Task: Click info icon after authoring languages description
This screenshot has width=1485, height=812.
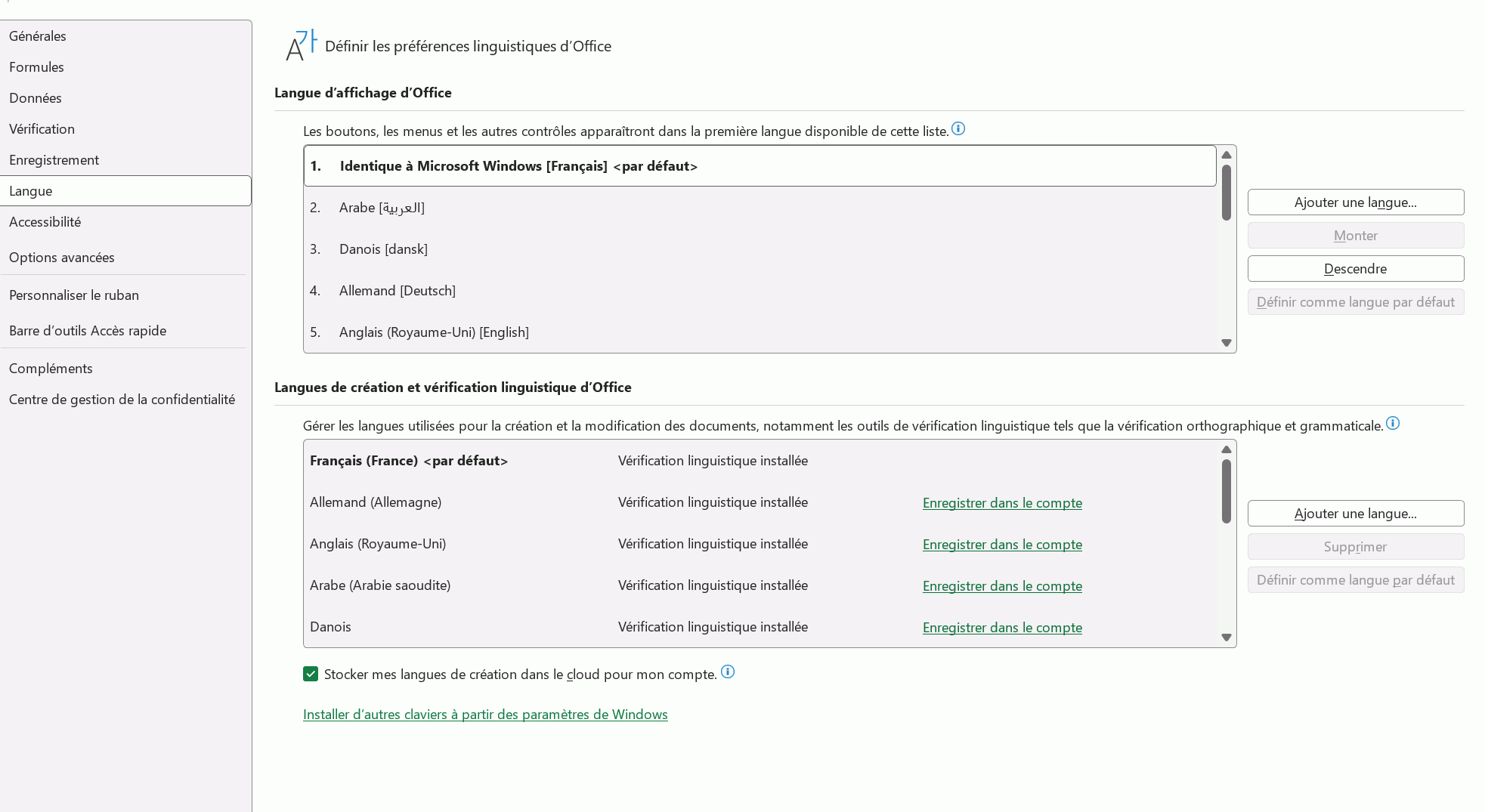Action: 1393,424
